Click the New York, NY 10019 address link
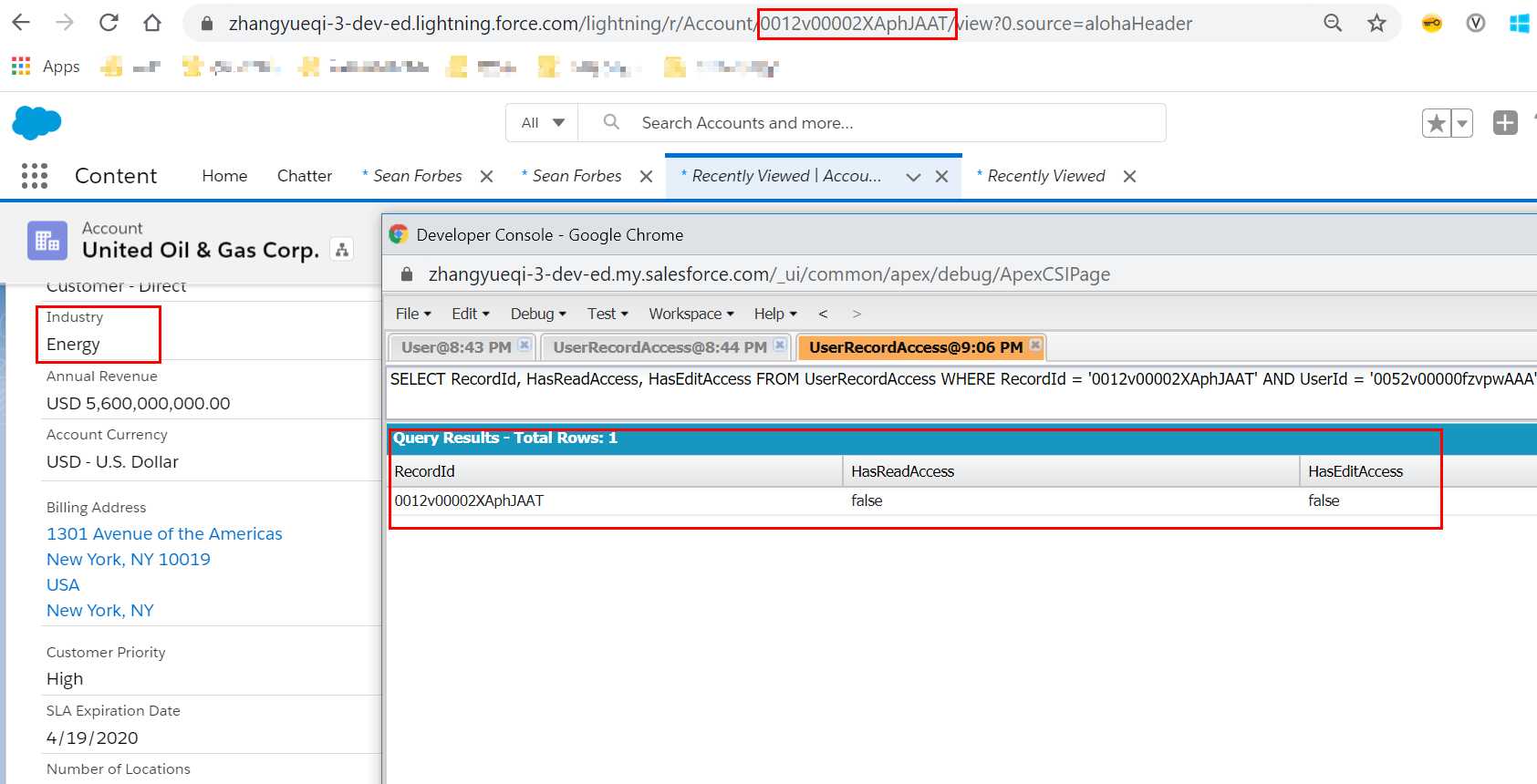This screenshot has width=1537, height=784. (129, 559)
